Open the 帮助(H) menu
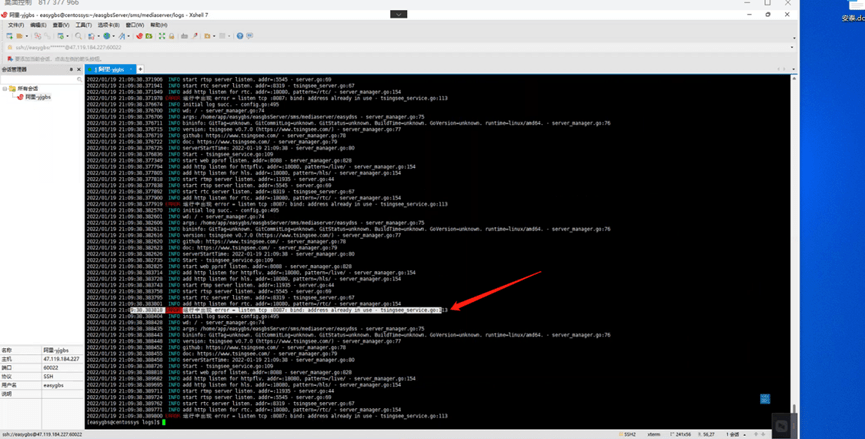Screen dimensions: 865x439 [x=158, y=25]
